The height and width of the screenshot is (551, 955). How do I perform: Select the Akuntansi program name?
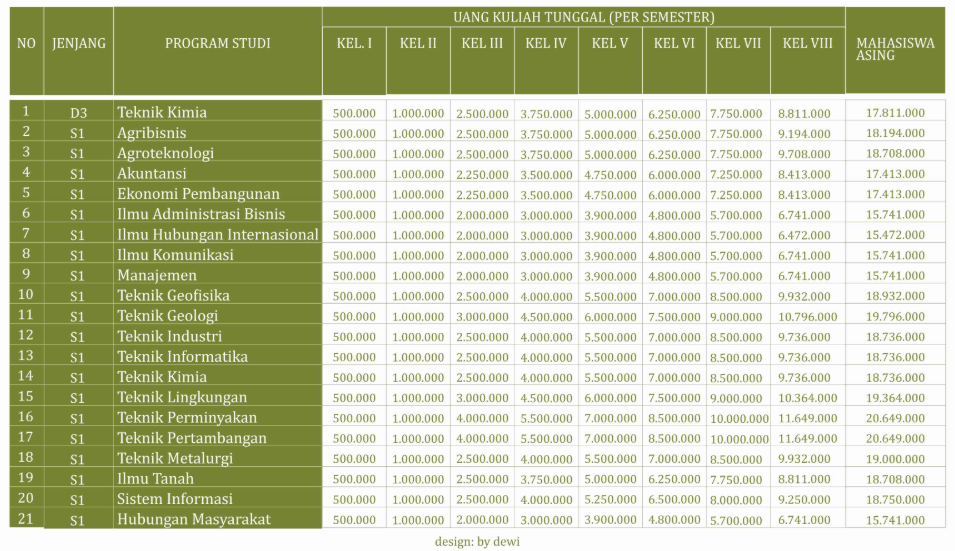pyautogui.click(x=152, y=174)
